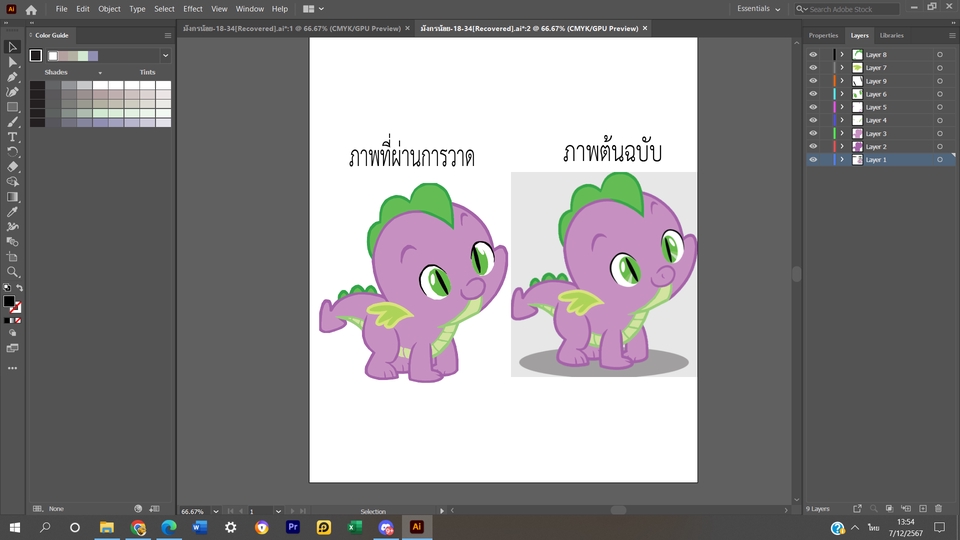
Task: Select the Eraser tool
Action: coord(12,167)
